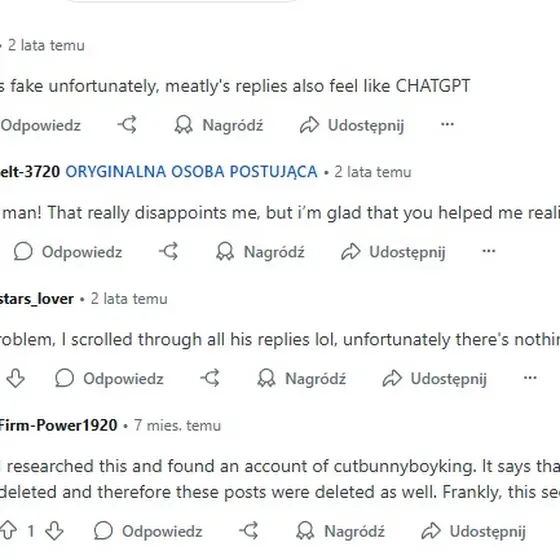Reply to Firm-Power1920 comment via Odpowiedz
This screenshot has width=560, height=560.
[148, 531]
